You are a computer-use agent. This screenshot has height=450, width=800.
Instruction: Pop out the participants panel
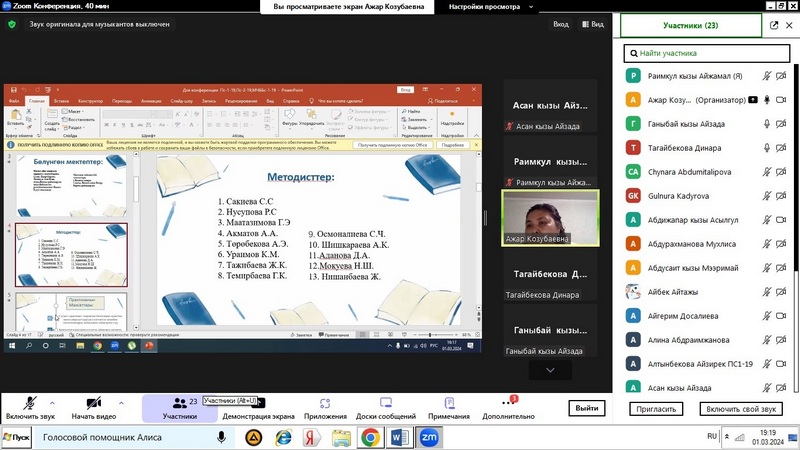(773, 26)
